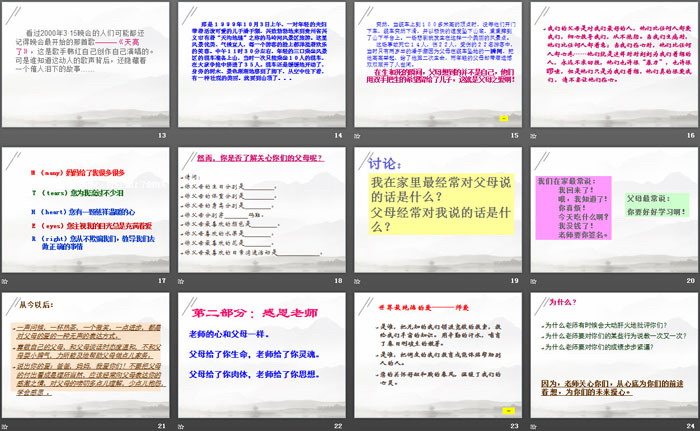Click animation star icon under slide 15

coord(357,136)
